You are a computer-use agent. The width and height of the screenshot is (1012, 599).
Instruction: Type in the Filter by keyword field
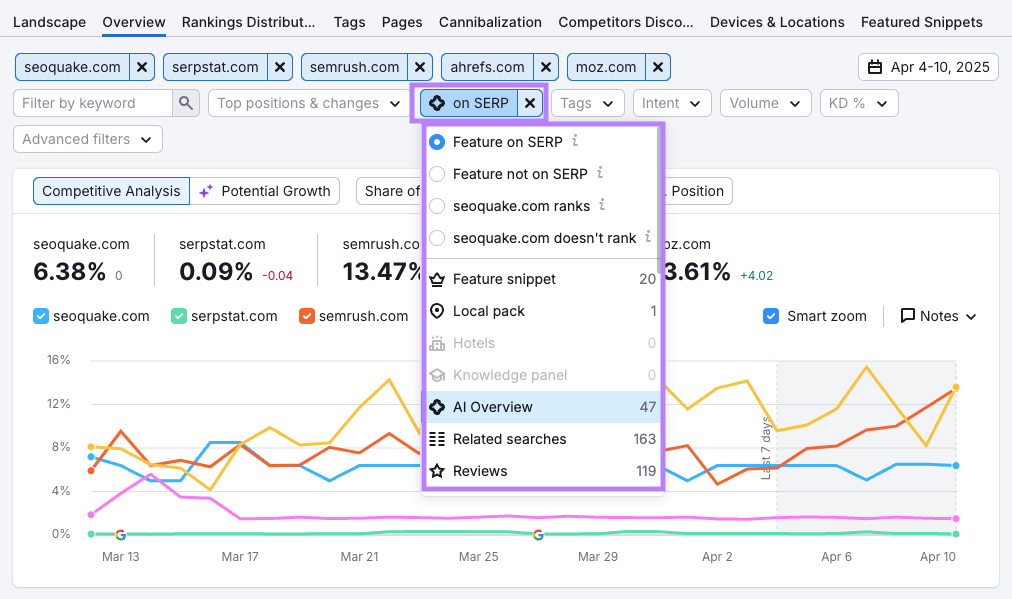[93, 103]
